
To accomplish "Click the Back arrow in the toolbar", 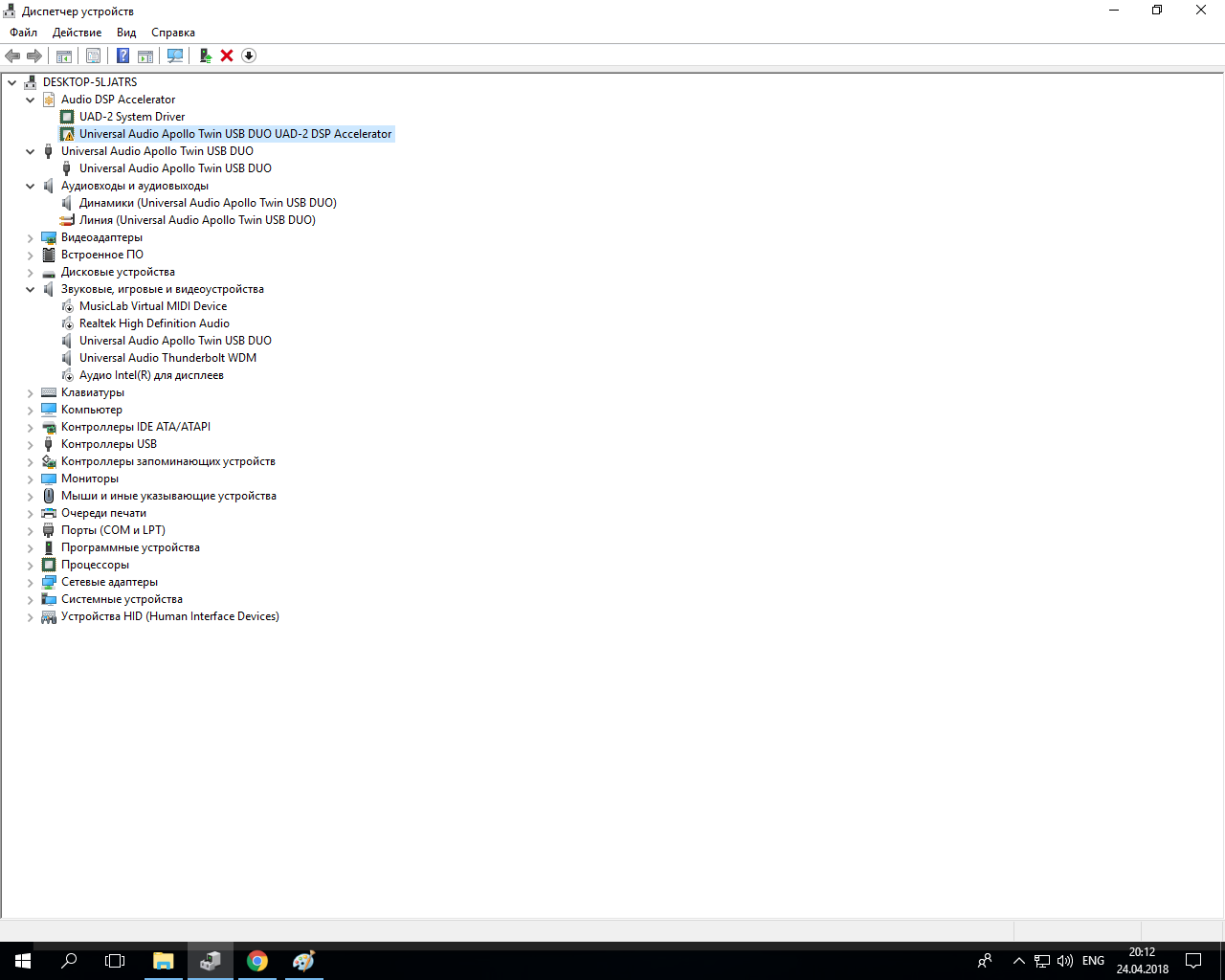I will click(x=12, y=56).
